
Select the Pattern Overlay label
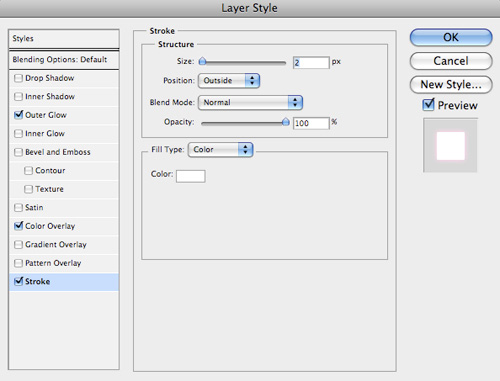pos(53,263)
